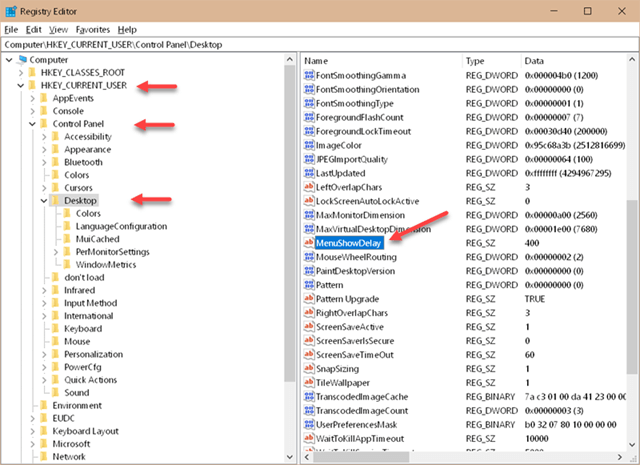Open the View menu
Image resolution: width=640 pixels, height=465 pixels.
[58, 29]
